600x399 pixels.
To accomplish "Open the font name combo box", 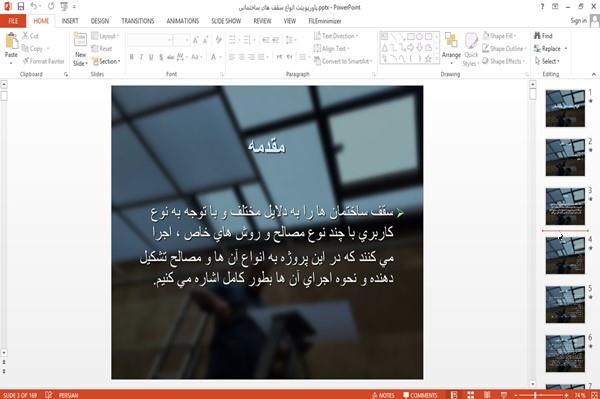I will tap(150, 40).
